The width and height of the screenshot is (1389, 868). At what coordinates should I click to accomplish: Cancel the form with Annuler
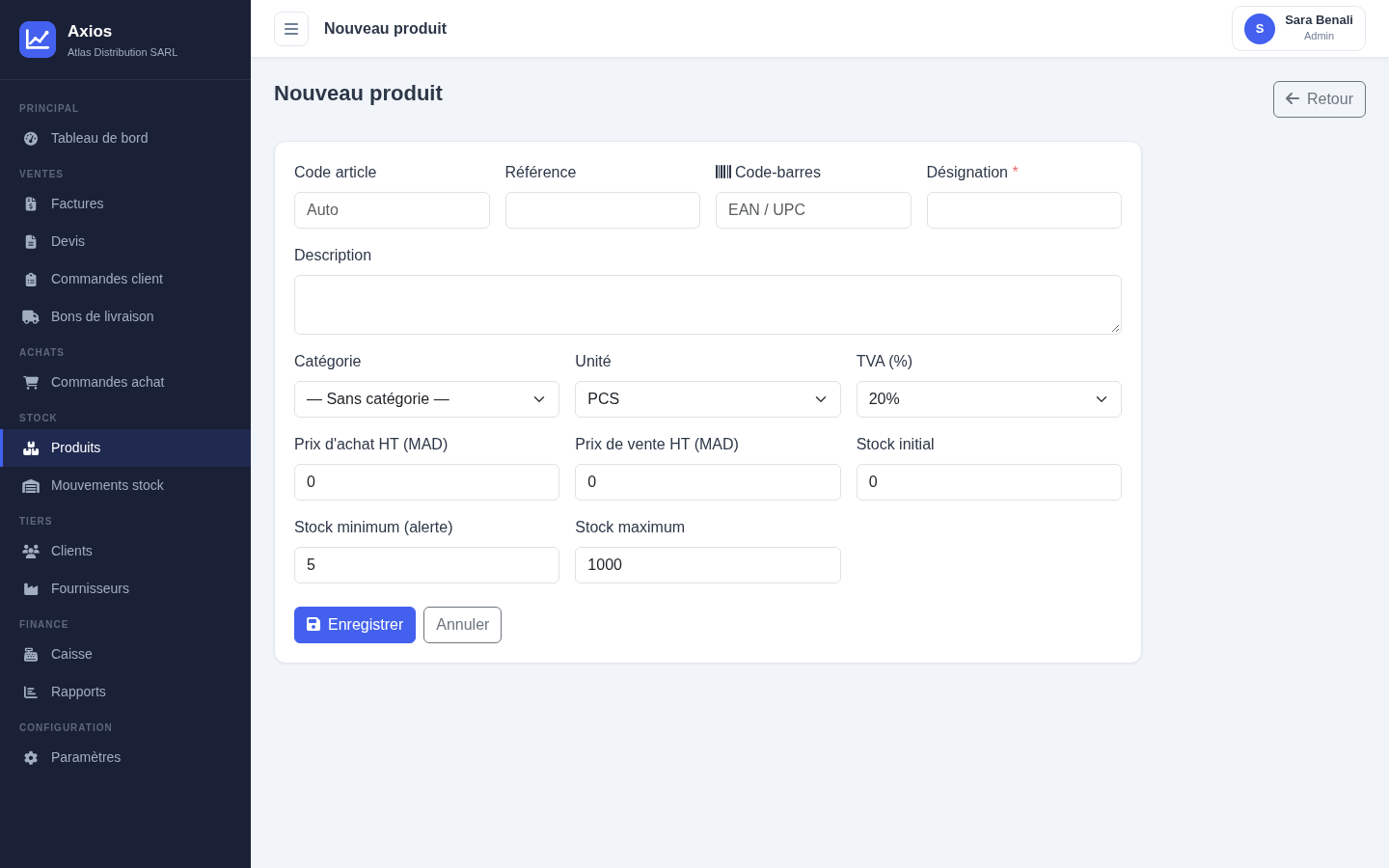[462, 625]
